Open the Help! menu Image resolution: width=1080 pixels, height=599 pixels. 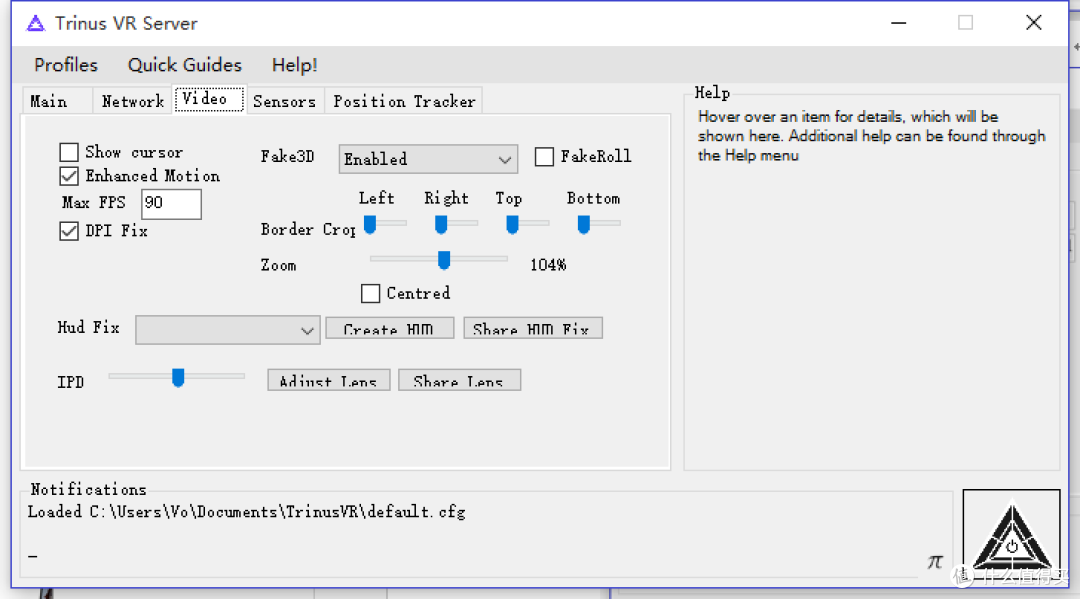pyautogui.click(x=295, y=65)
